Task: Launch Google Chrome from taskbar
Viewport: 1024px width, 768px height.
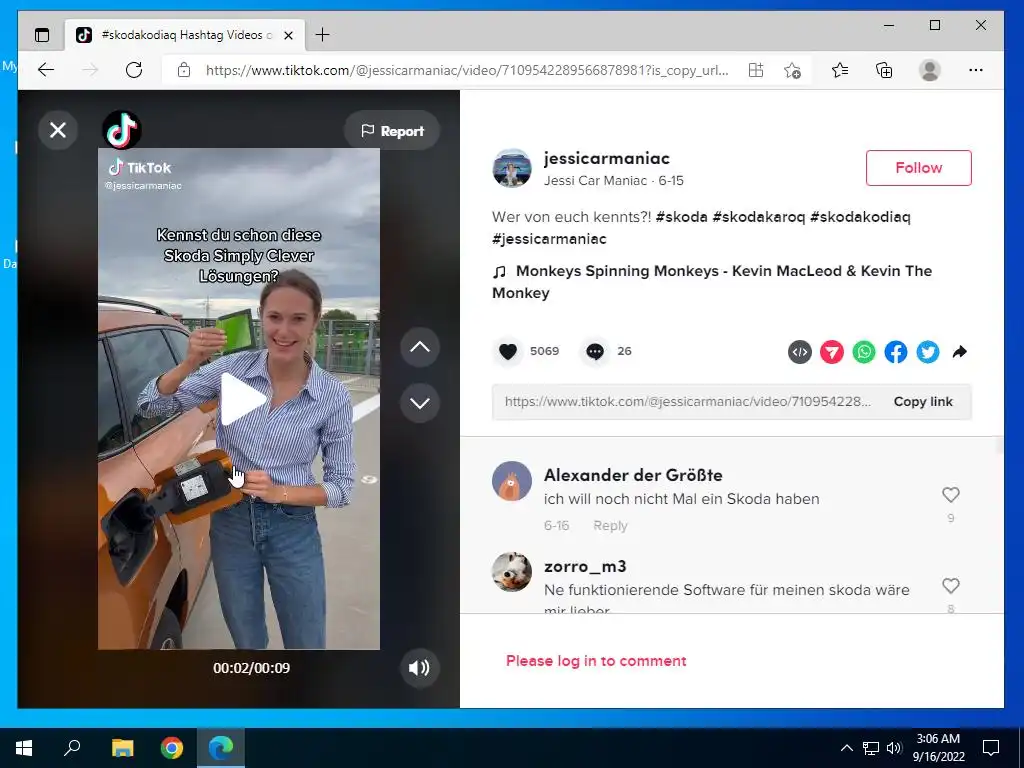Action: (x=172, y=748)
